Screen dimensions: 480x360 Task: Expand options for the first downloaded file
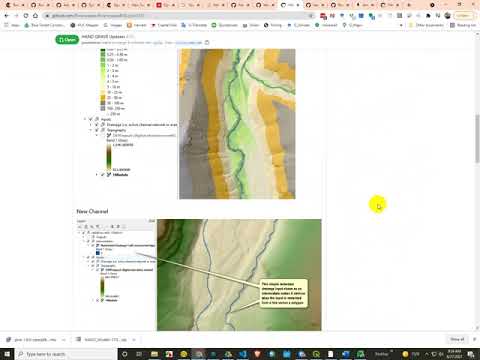(64, 340)
